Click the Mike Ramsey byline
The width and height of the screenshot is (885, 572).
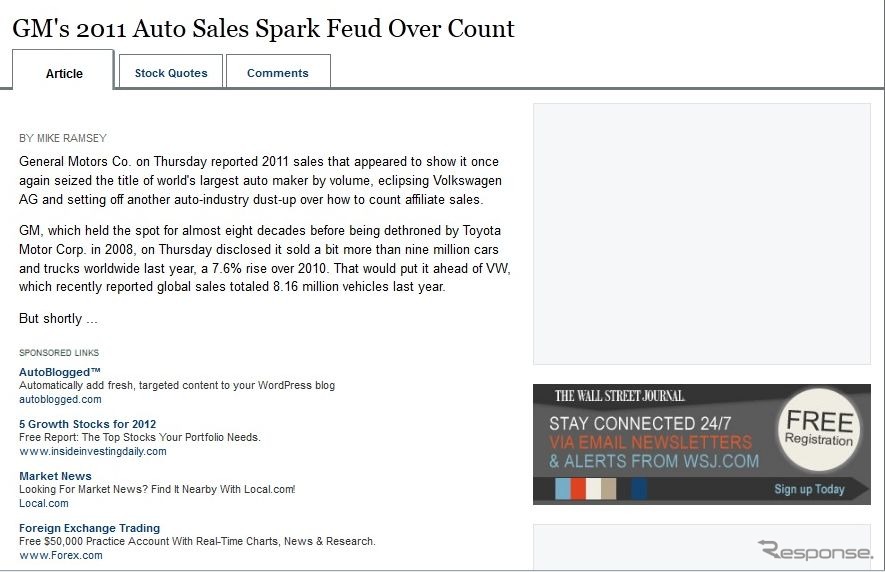pos(63,138)
